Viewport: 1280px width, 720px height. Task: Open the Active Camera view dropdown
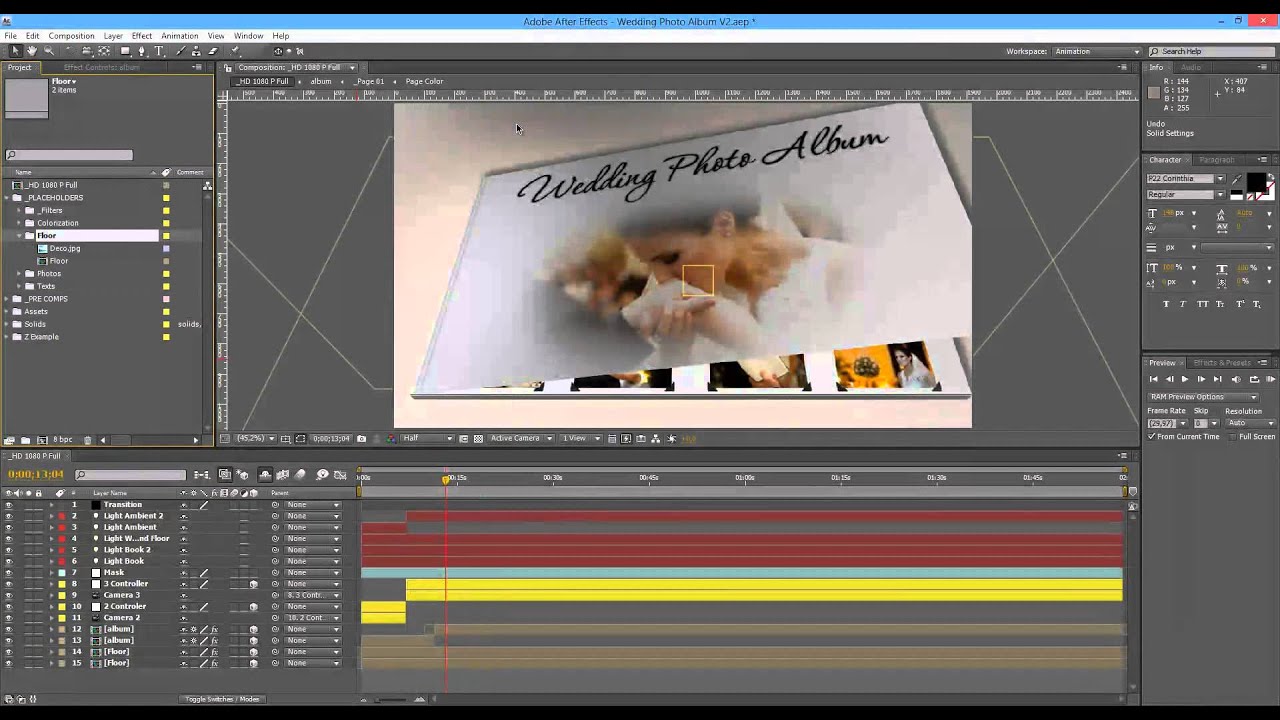tap(520, 438)
